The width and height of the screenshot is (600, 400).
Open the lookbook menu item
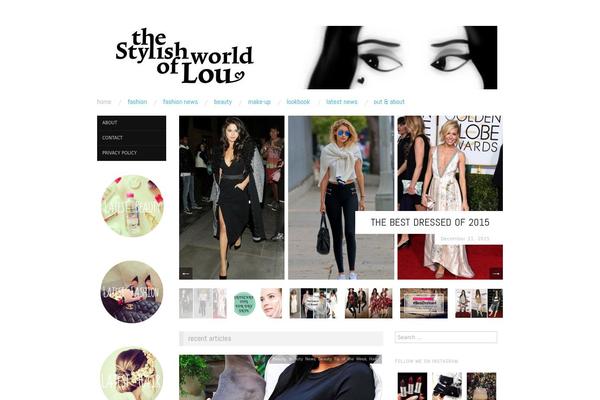pos(298,102)
